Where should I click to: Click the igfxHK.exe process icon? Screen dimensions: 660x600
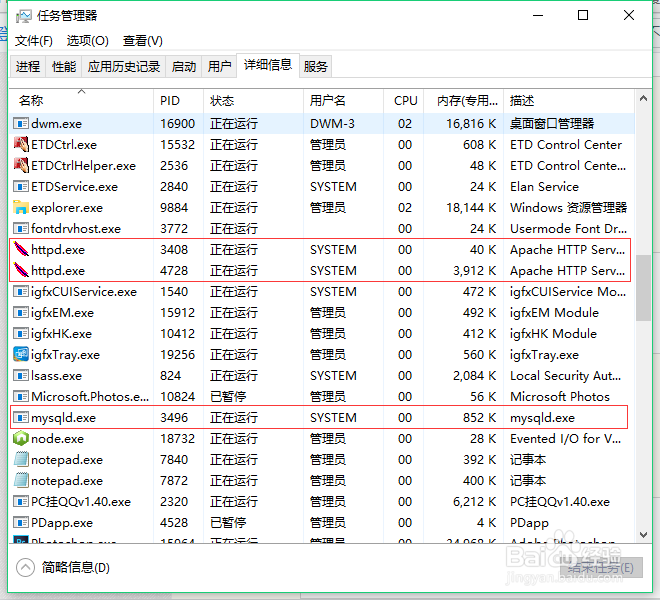click(x=21, y=333)
